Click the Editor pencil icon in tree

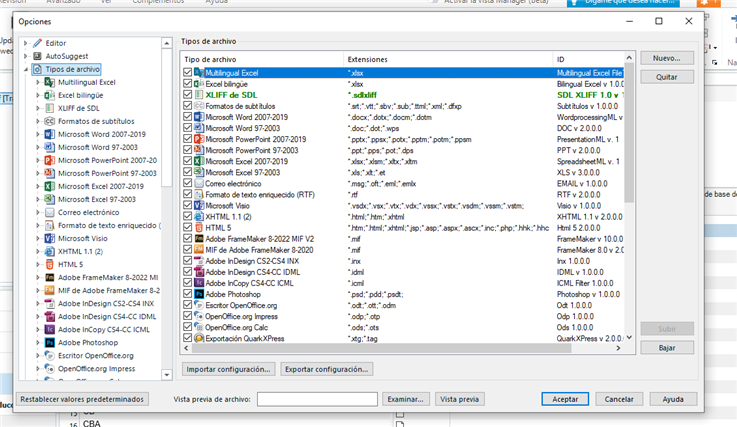click(x=38, y=43)
